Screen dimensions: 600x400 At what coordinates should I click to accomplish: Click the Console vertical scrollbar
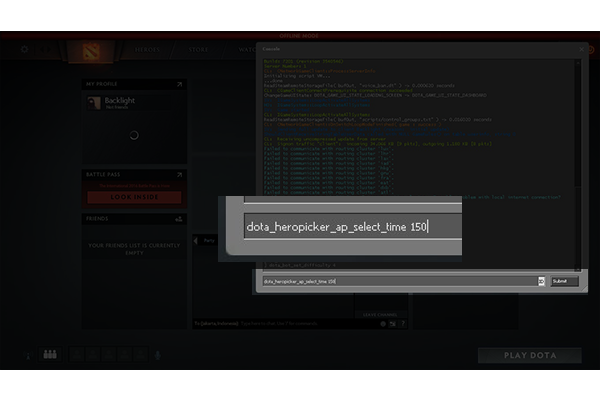(x=578, y=165)
